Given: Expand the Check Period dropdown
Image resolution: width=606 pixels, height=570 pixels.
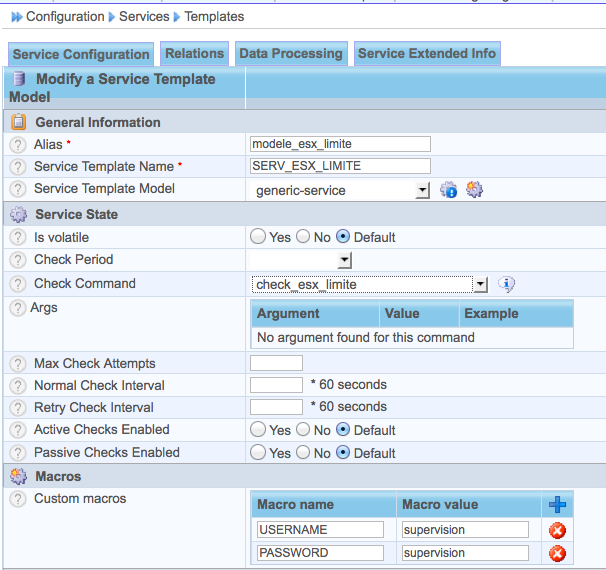Looking at the screenshot, I should [344, 261].
